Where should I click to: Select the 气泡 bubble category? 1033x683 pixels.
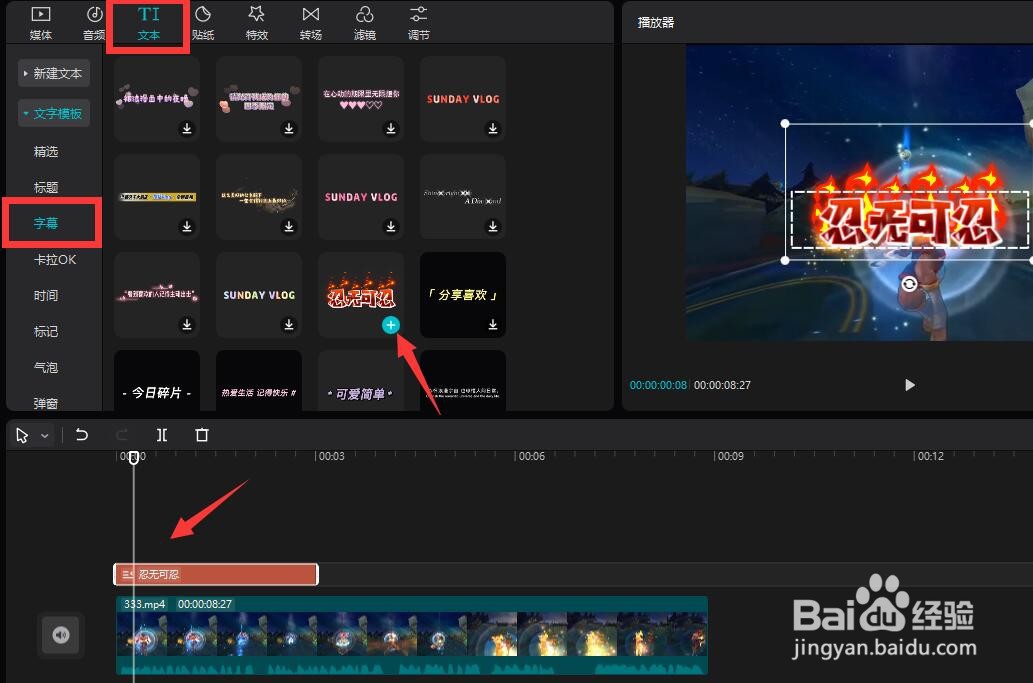[46, 368]
